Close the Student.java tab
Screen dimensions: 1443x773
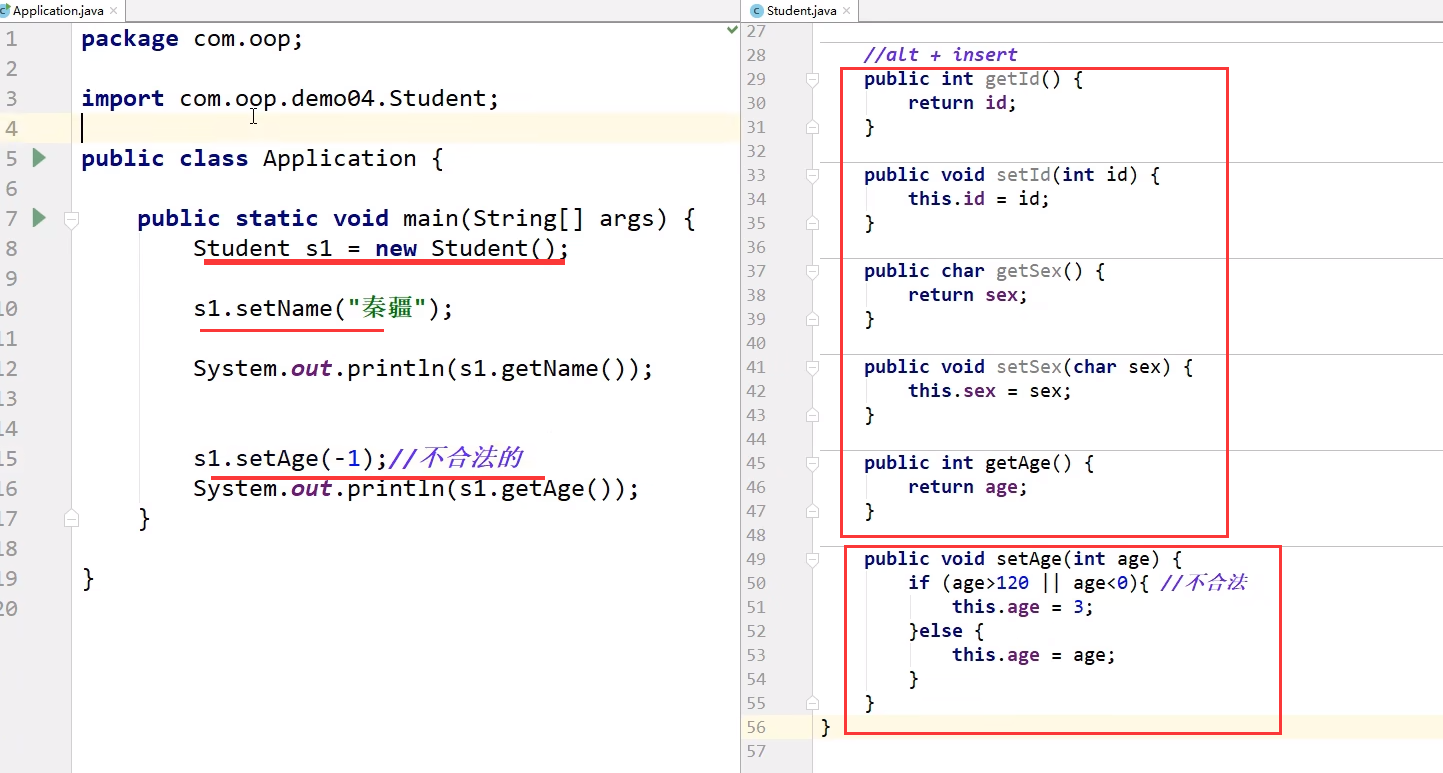(847, 11)
